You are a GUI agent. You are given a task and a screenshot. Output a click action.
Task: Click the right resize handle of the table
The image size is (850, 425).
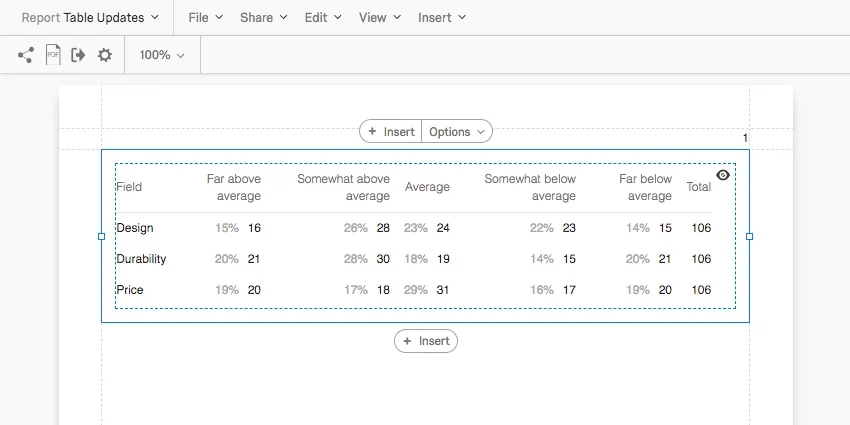tap(750, 237)
